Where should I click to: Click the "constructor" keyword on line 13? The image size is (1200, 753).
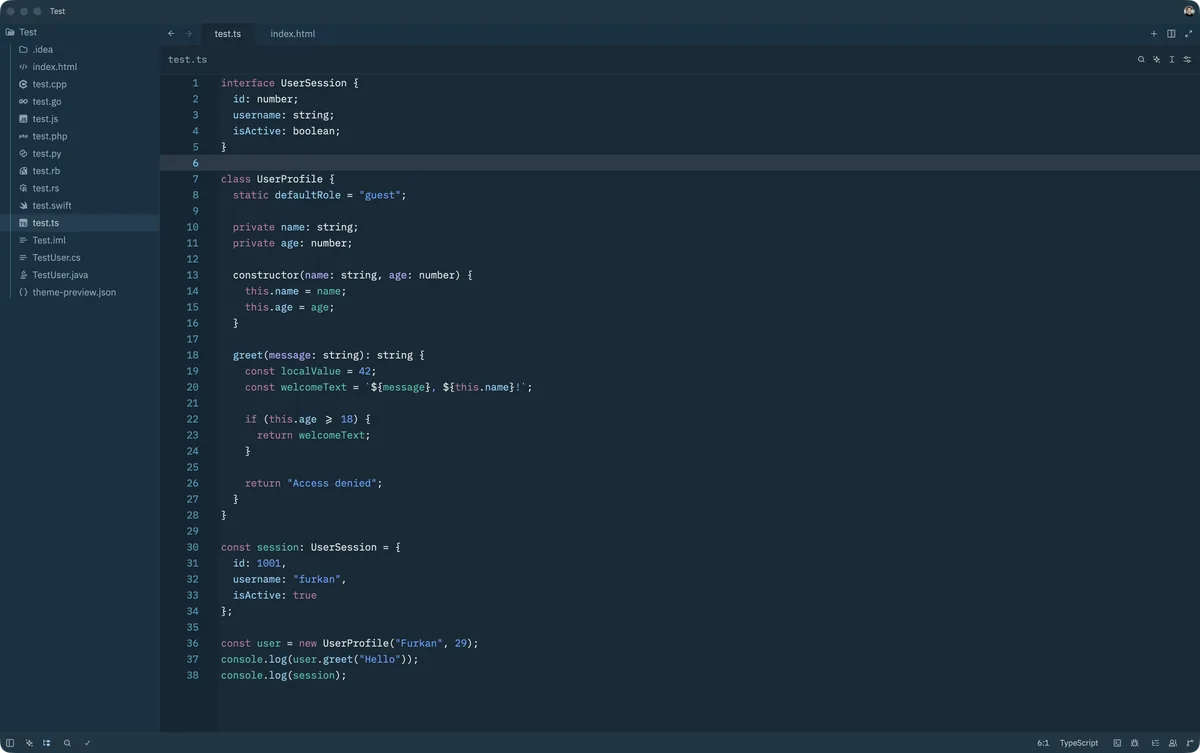coord(266,275)
